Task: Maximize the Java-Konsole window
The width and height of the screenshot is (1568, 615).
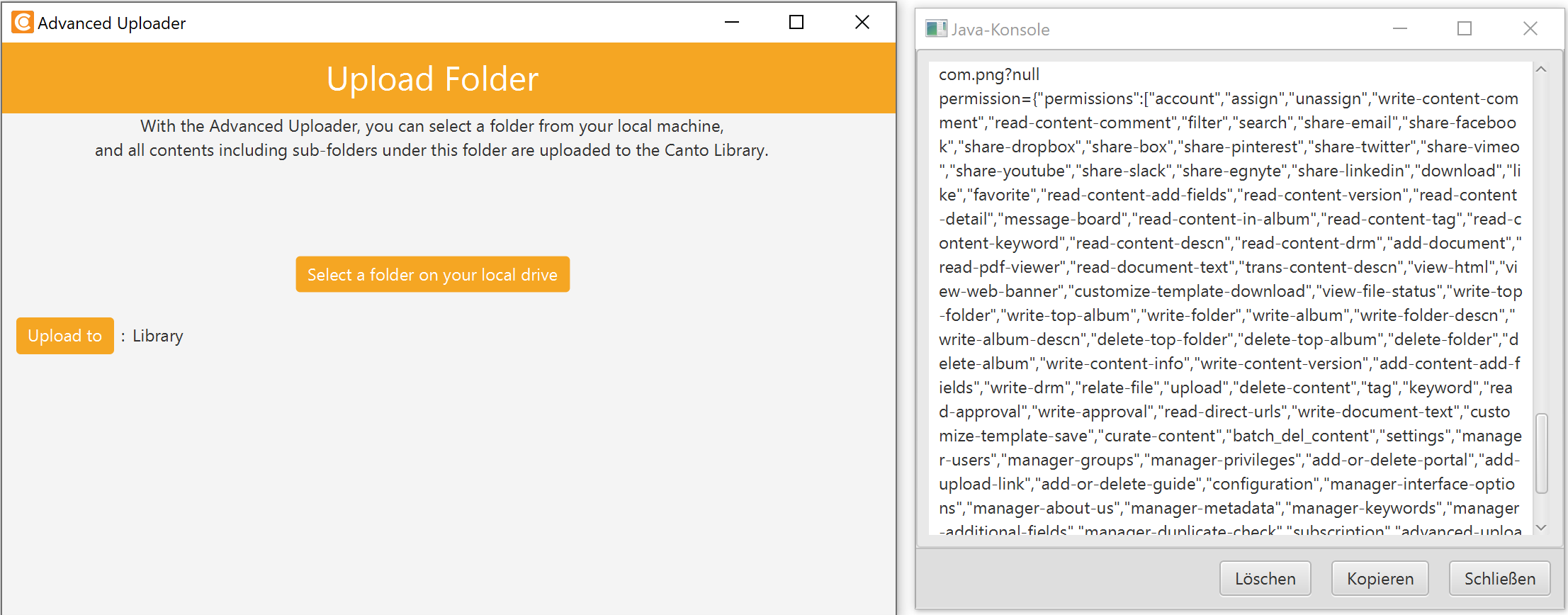Action: [x=1465, y=29]
